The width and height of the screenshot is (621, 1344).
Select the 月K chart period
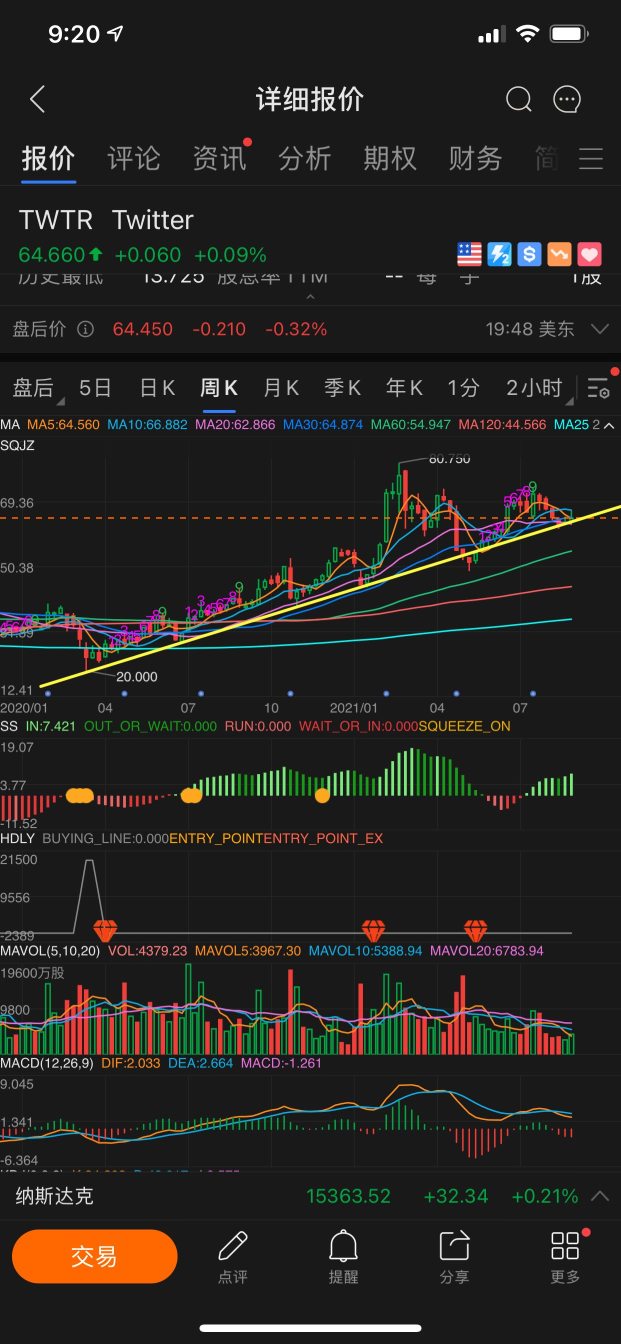tap(281, 388)
